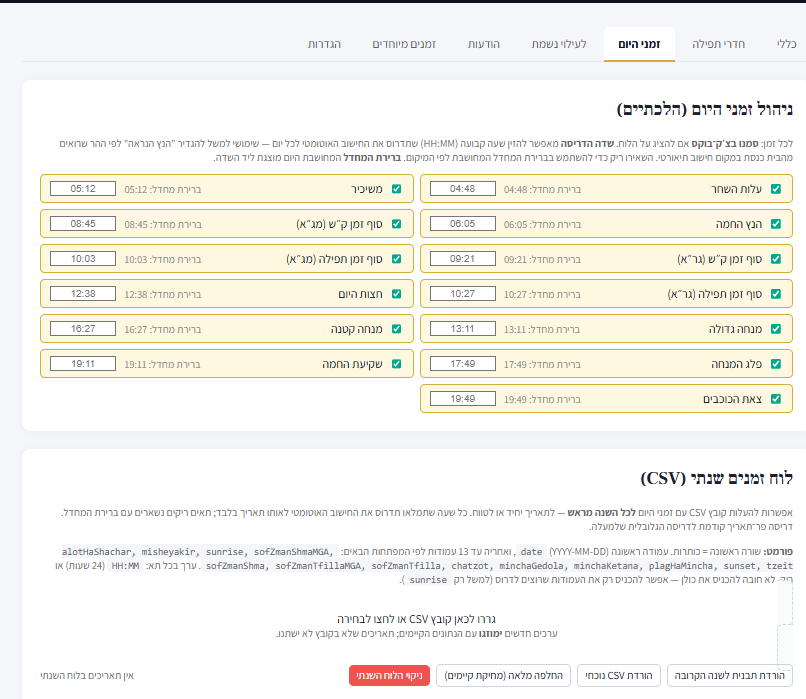Uncheck the צאת הכוכבים checkbox
The height and width of the screenshot is (699, 806).
pyautogui.click(x=776, y=399)
